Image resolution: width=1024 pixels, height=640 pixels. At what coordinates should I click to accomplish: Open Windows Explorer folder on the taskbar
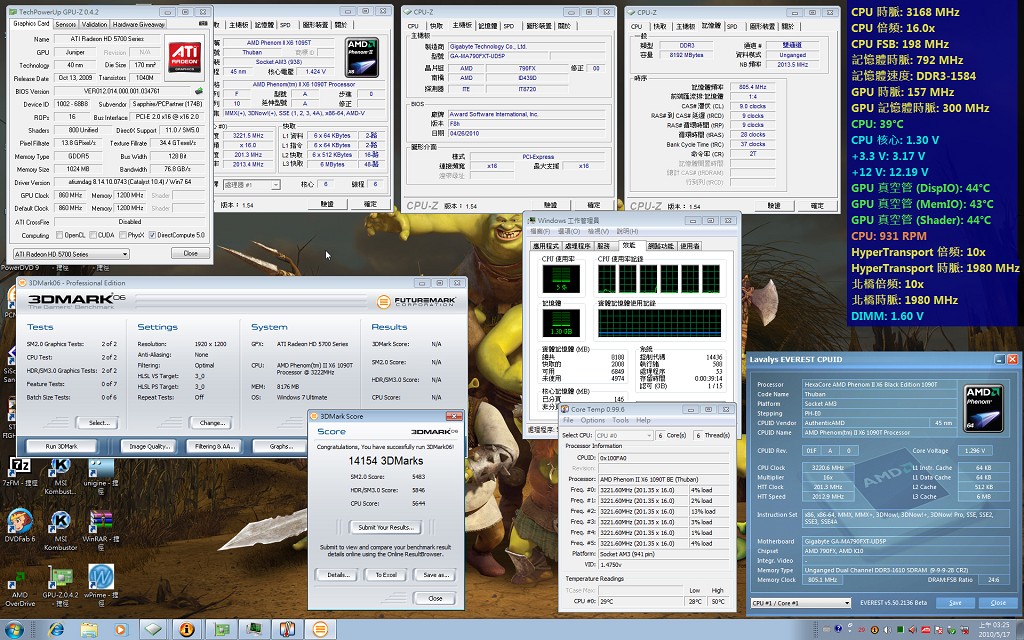89,630
